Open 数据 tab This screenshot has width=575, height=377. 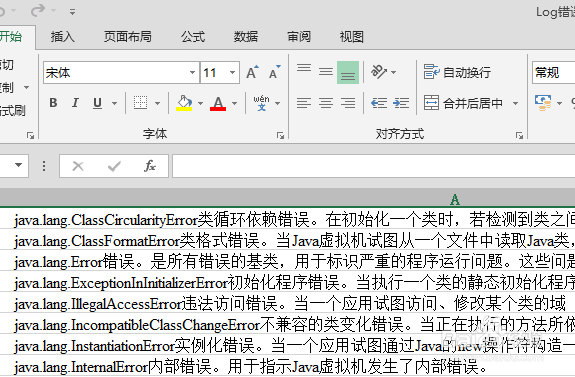point(246,37)
